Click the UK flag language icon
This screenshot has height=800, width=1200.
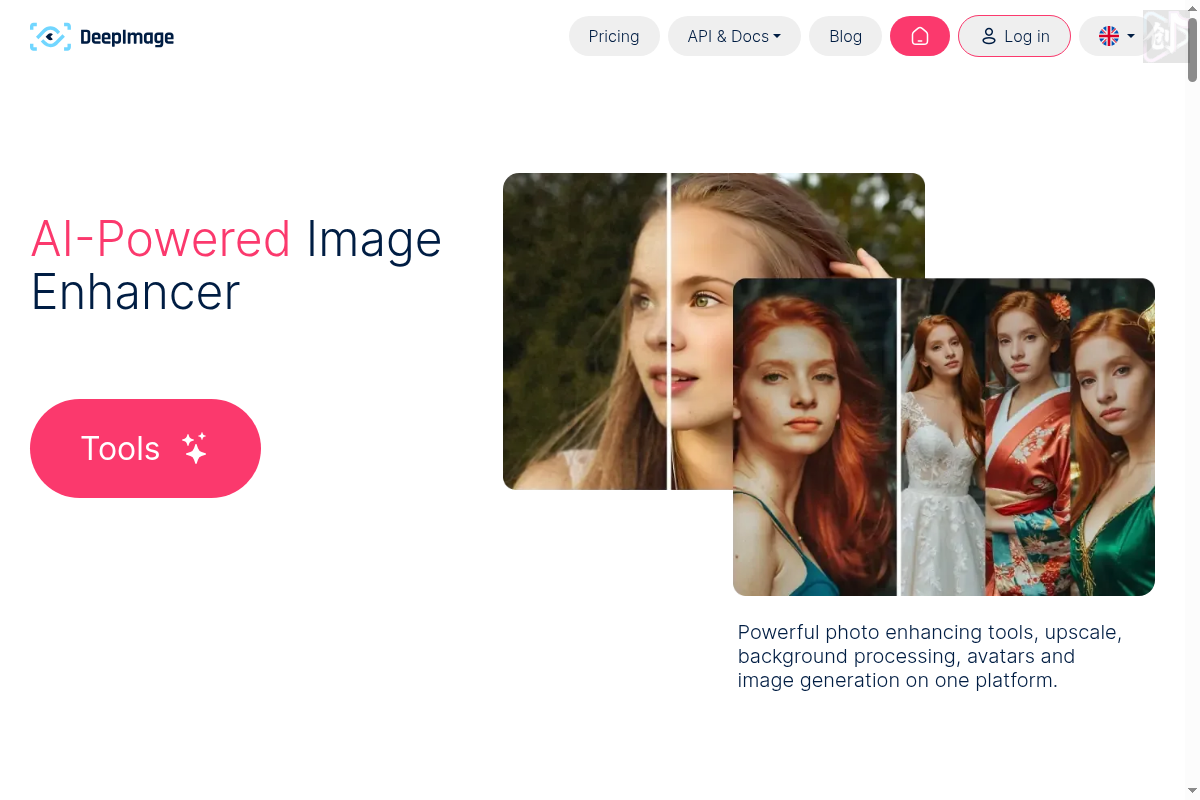[x=1109, y=36]
